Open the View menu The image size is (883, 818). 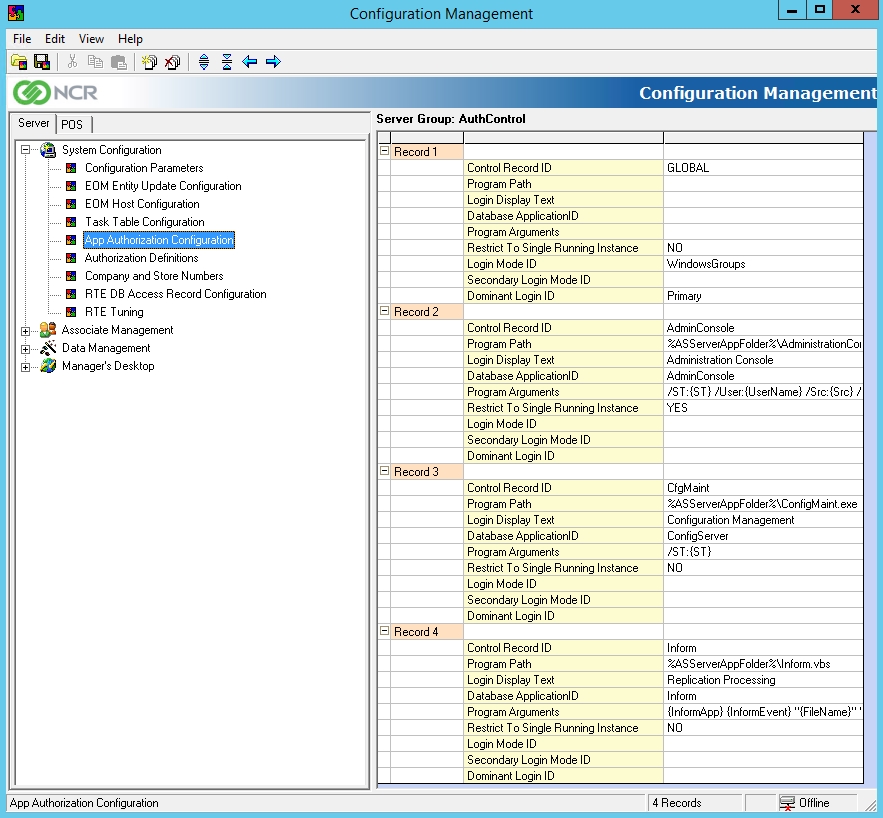pyautogui.click(x=91, y=39)
